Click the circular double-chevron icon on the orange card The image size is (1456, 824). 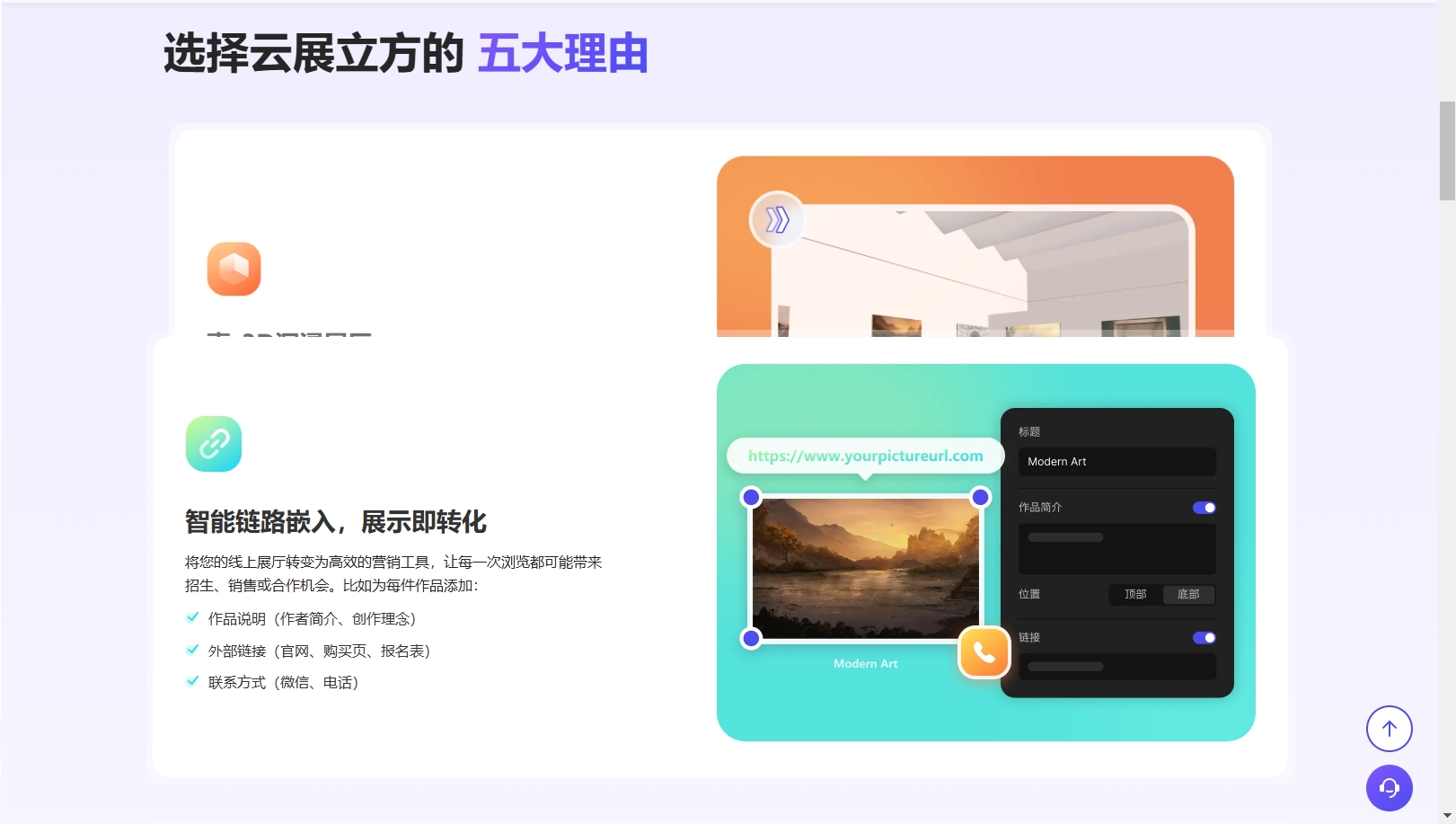[778, 219]
